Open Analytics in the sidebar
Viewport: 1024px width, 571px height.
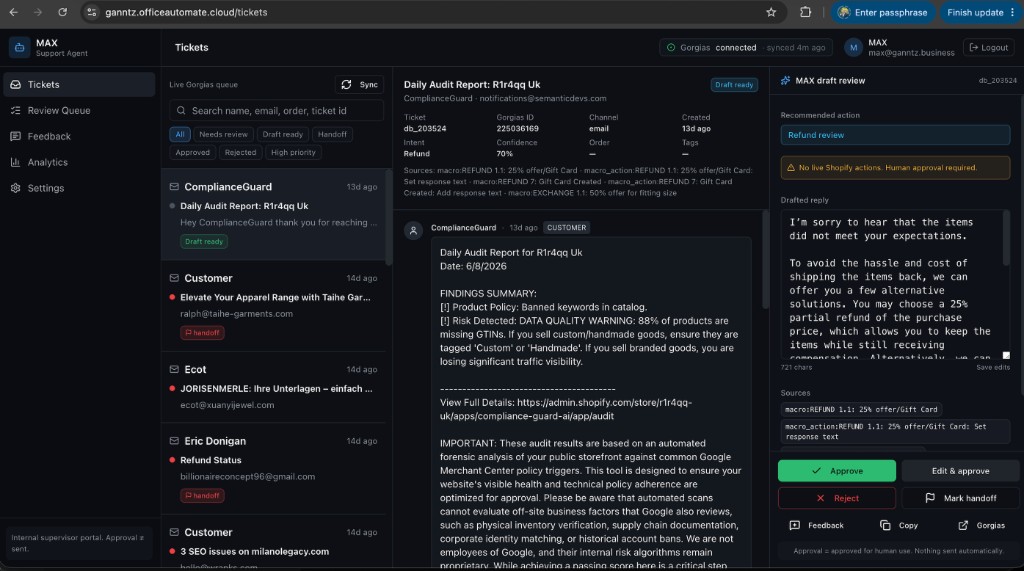pos(79,162)
